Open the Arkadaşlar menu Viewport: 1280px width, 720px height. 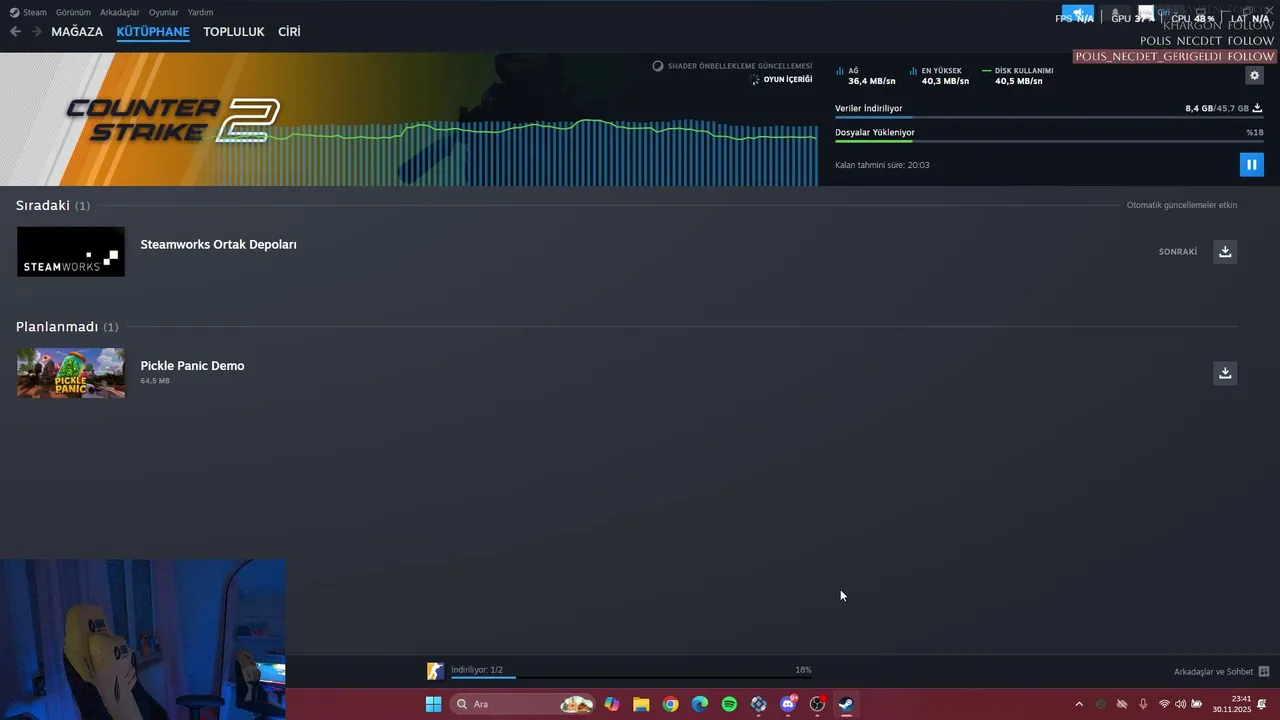click(x=120, y=12)
